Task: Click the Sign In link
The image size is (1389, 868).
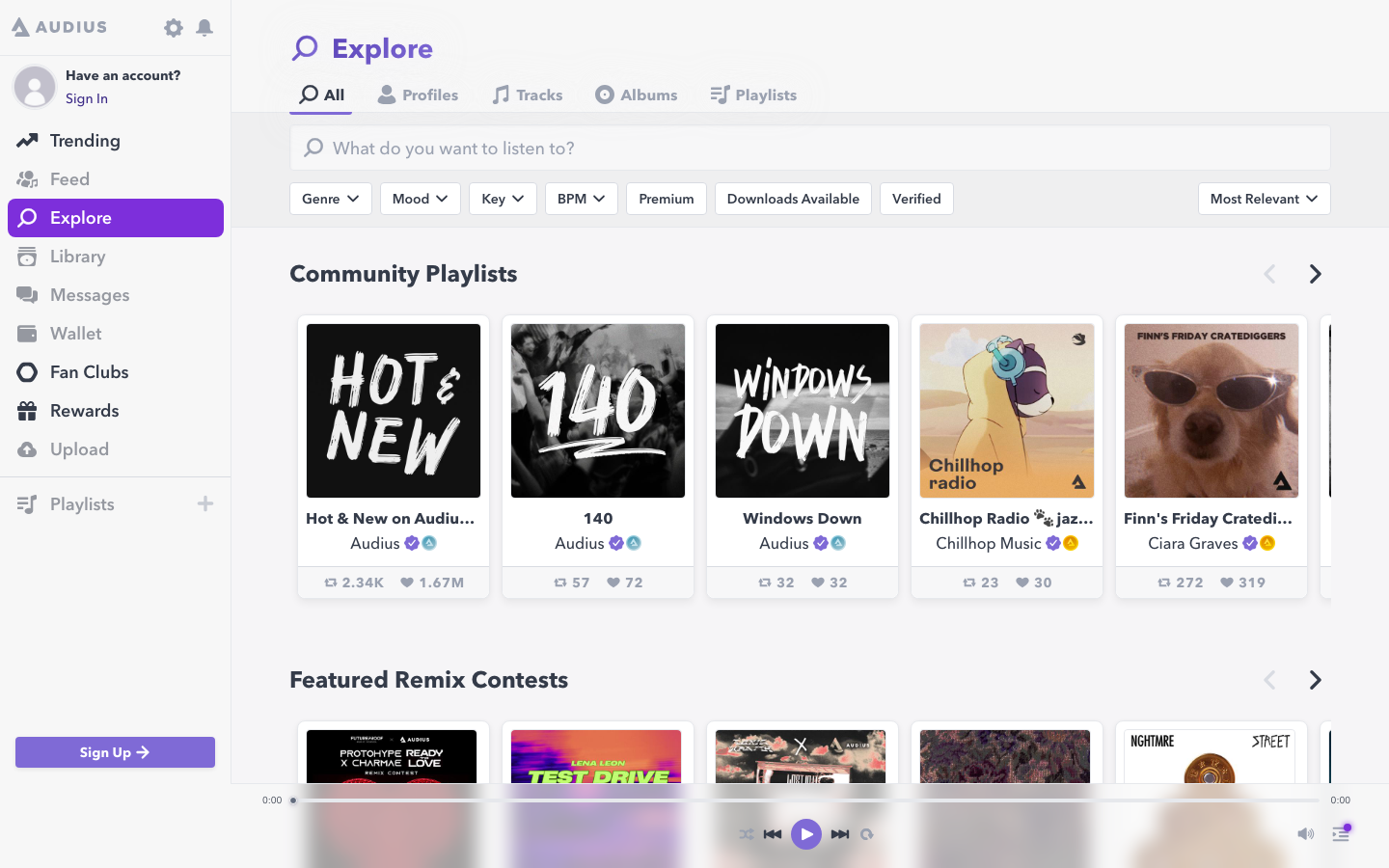Action: tap(87, 98)
